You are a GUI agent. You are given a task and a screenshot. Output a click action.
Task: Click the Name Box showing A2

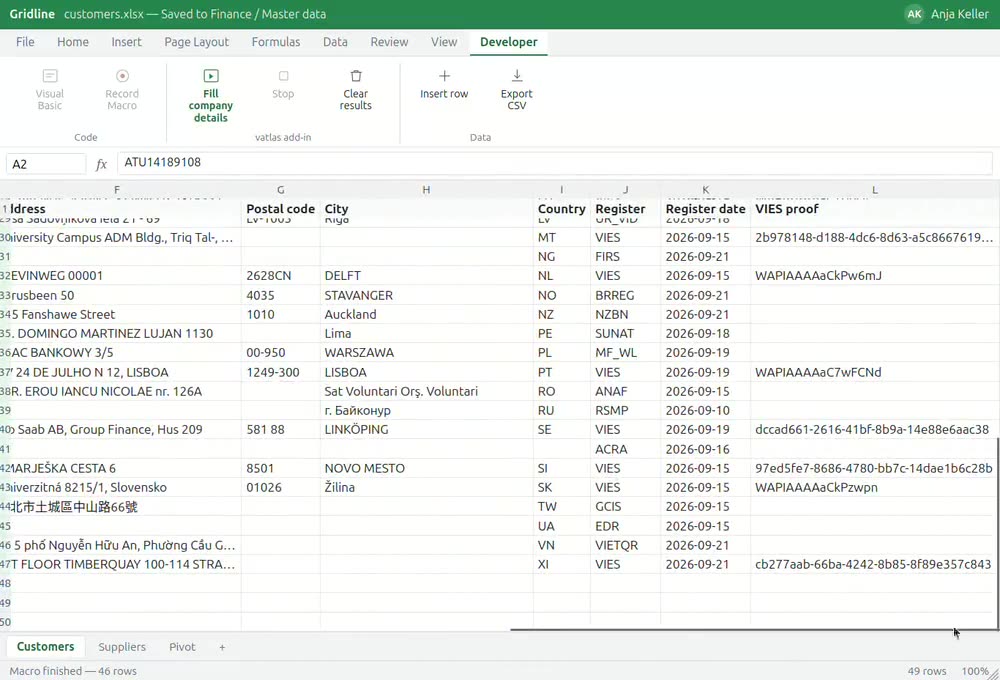(46, 164)
